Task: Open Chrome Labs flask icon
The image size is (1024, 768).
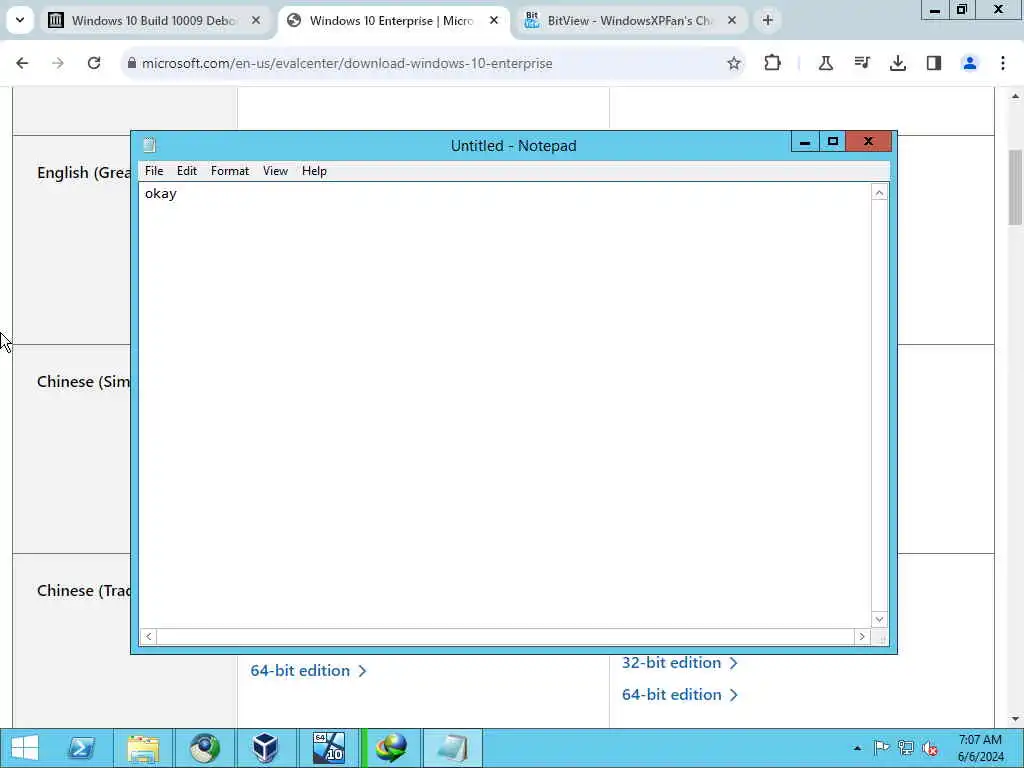Action: tap(825, 63)
